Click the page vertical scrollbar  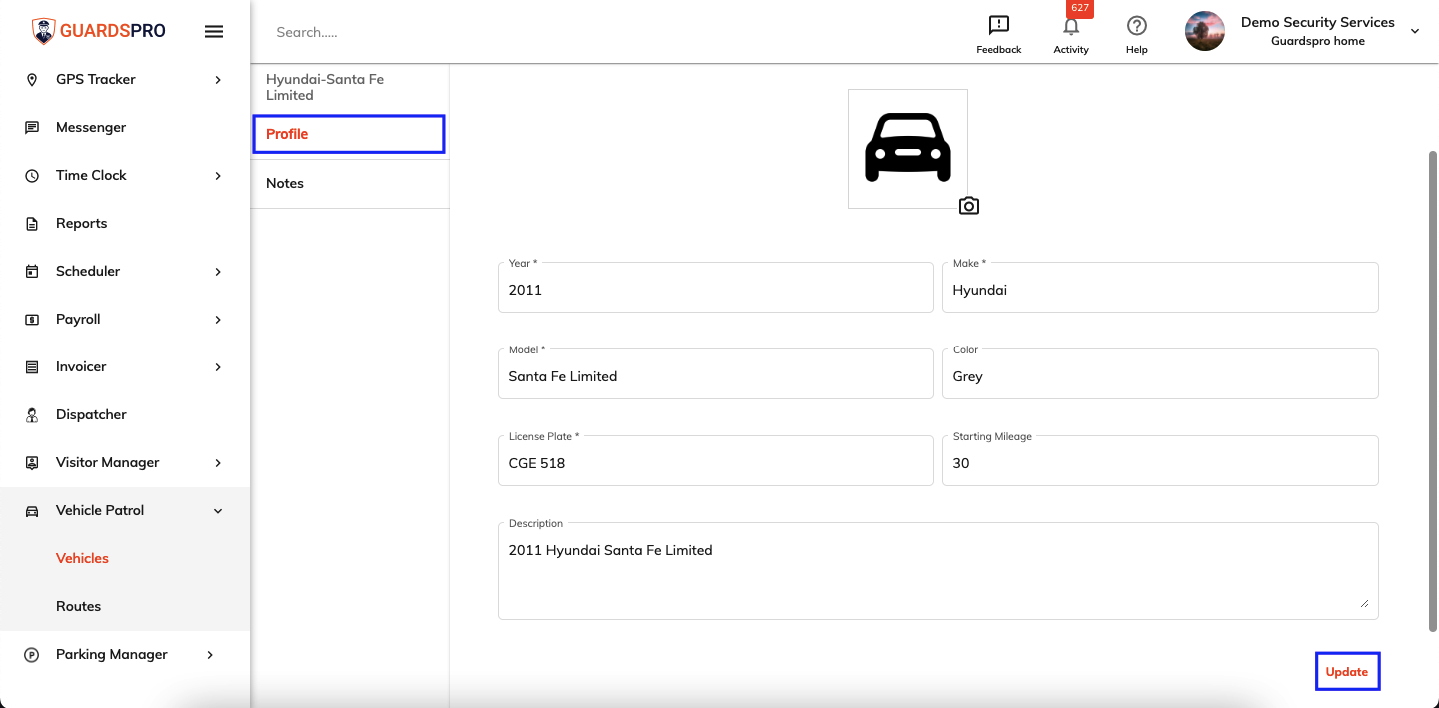click(1433, 390)
